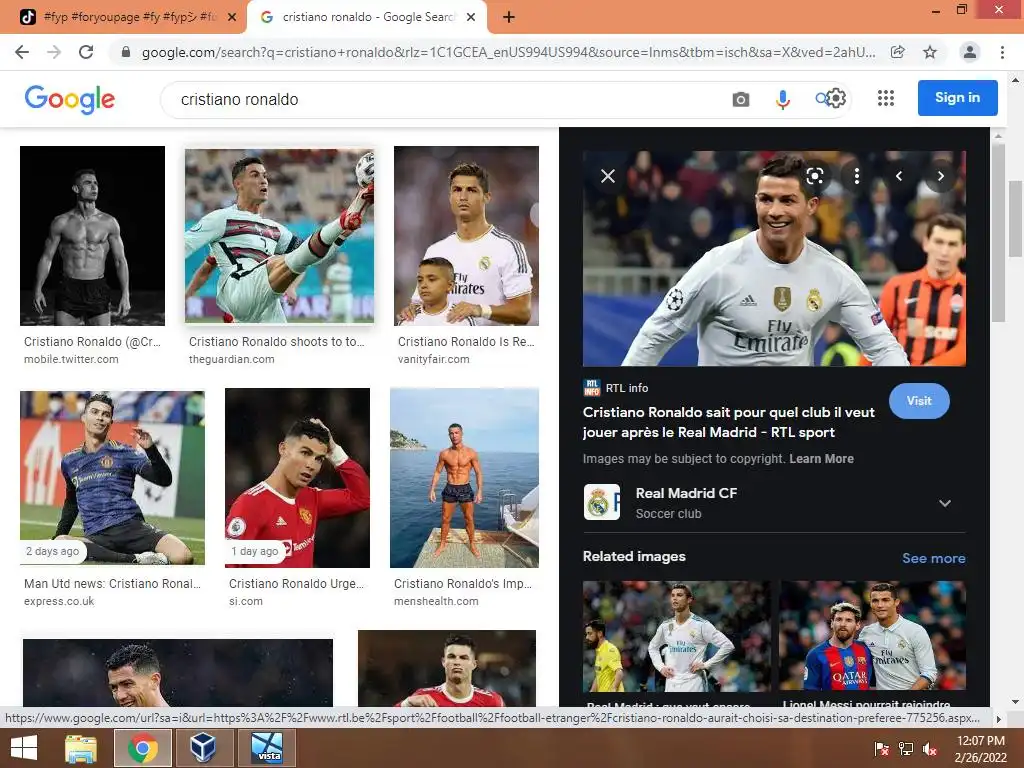This screenshot has height=768, width=1024.
Task: Open the Chrome profile avatar icon
Action: coord(970,52)
